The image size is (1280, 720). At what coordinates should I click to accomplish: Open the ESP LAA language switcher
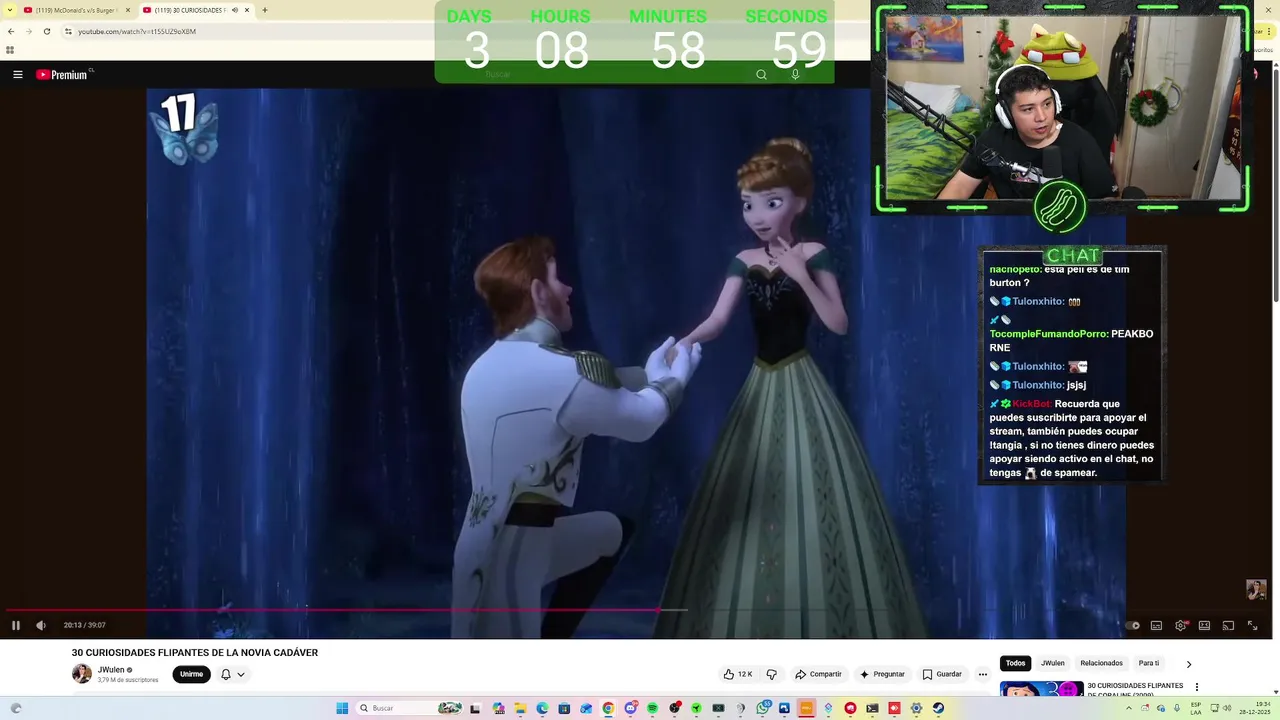1196,708
